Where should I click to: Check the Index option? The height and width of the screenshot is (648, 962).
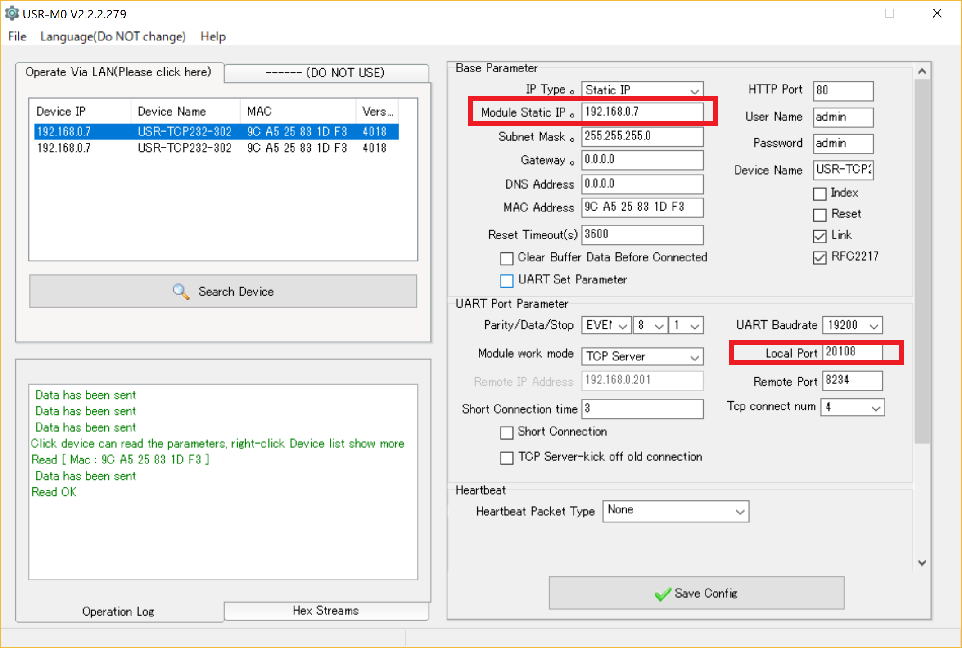tap(820, 194)
